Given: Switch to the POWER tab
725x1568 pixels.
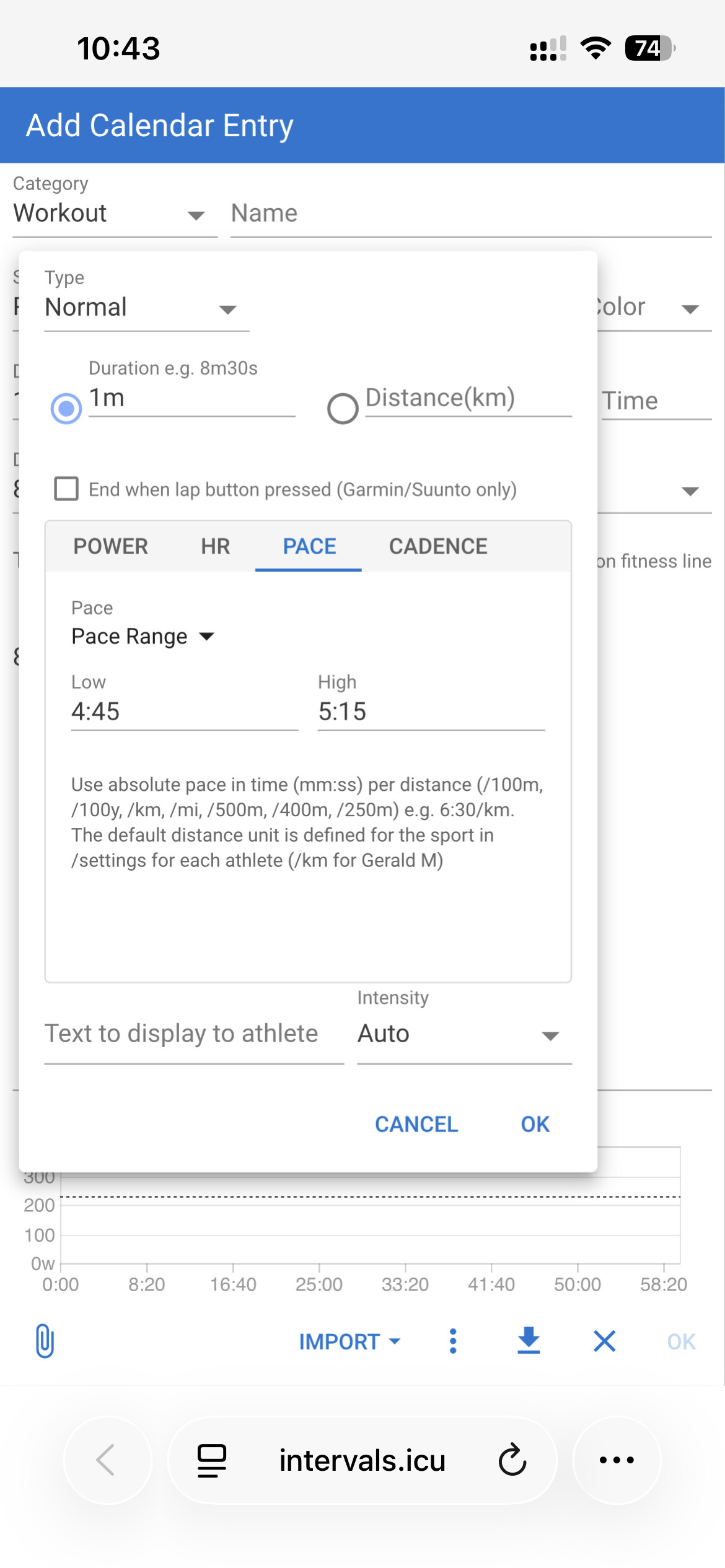Looking at the screenshot, I should click(110, 546).
